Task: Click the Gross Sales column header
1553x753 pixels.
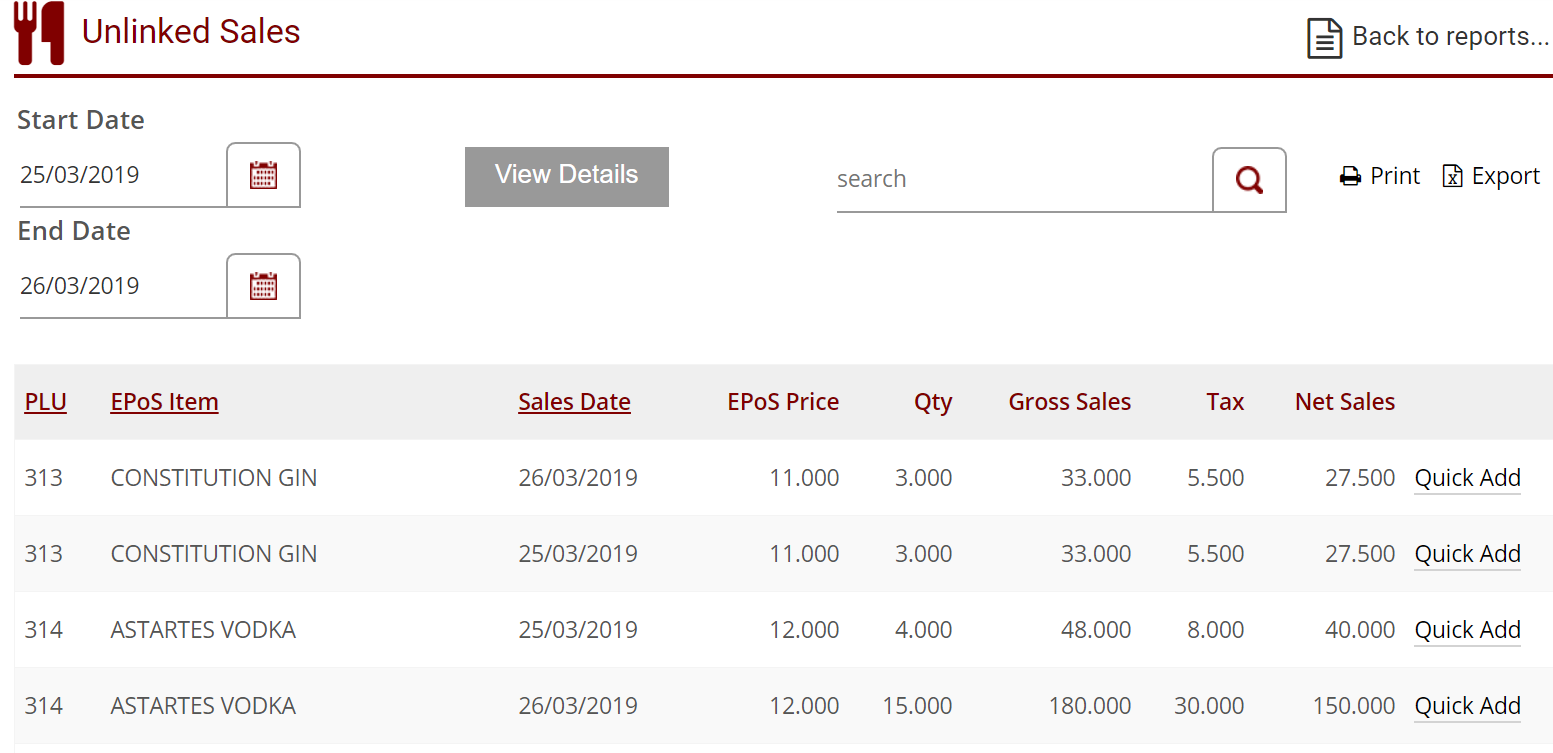Action: (x=1069, y=401)
